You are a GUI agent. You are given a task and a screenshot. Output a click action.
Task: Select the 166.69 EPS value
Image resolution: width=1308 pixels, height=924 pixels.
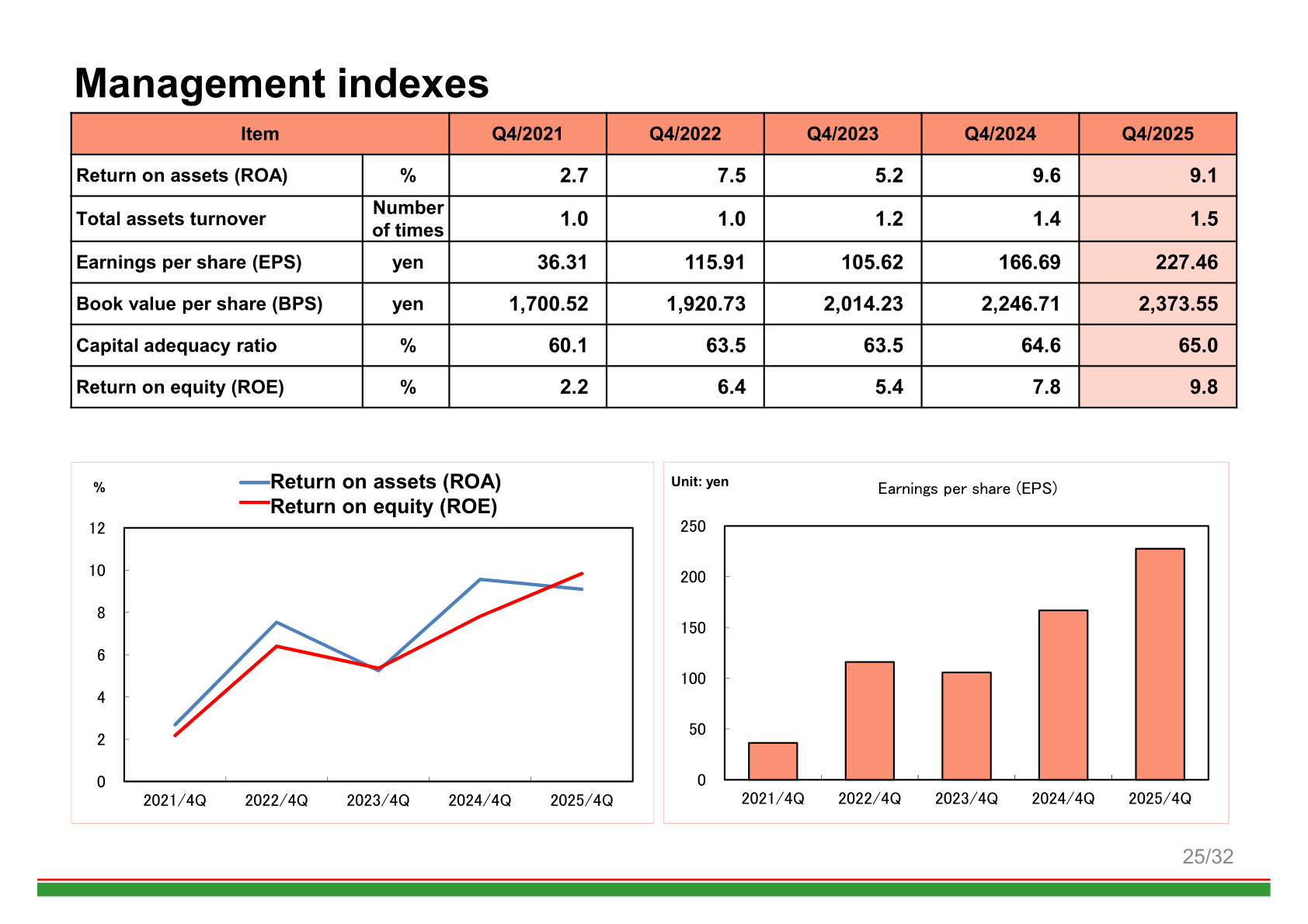1029,262
